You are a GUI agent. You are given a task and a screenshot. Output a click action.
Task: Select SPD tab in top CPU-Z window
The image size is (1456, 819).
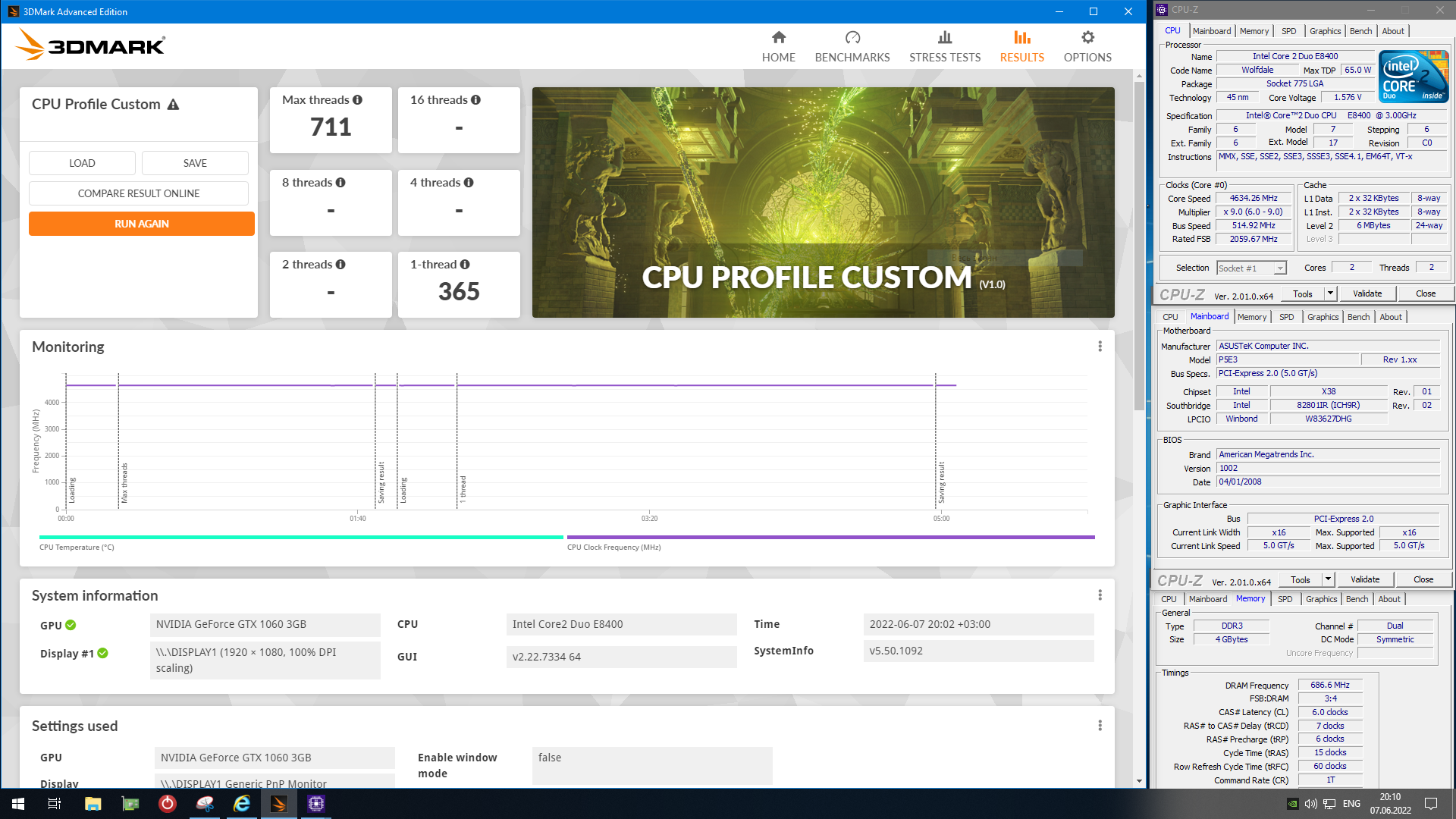tap(1289, 31)
